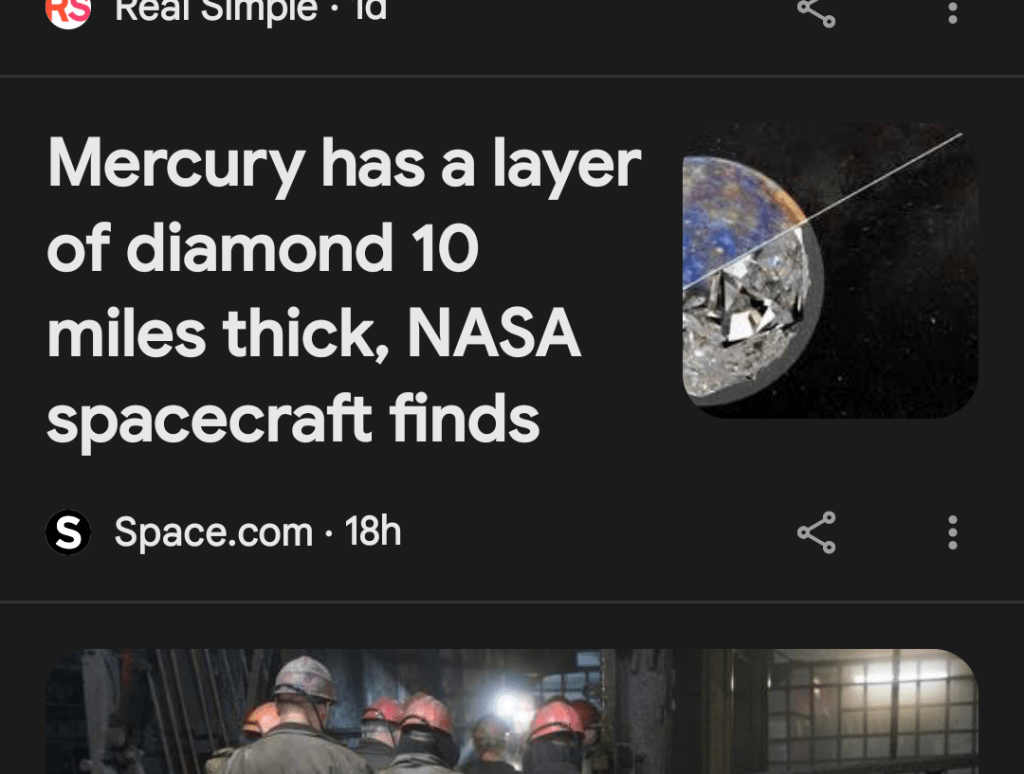Tap the Real Simple publisher logo
This screenshot has width=1024, height=774.
pos(68,12)
